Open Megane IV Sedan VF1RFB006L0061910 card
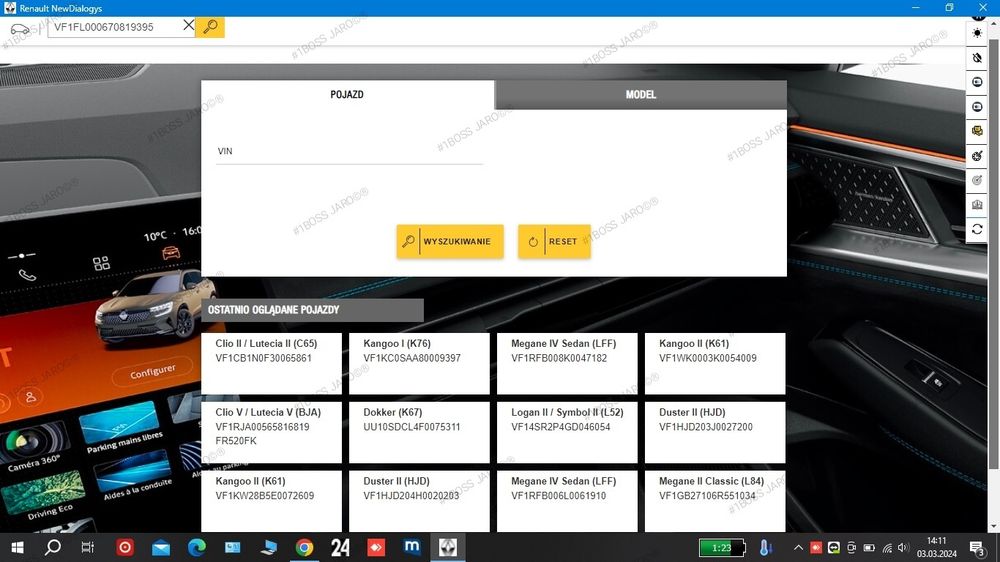1000x562 pixels. pyautogui.click(x=567, y=501)
